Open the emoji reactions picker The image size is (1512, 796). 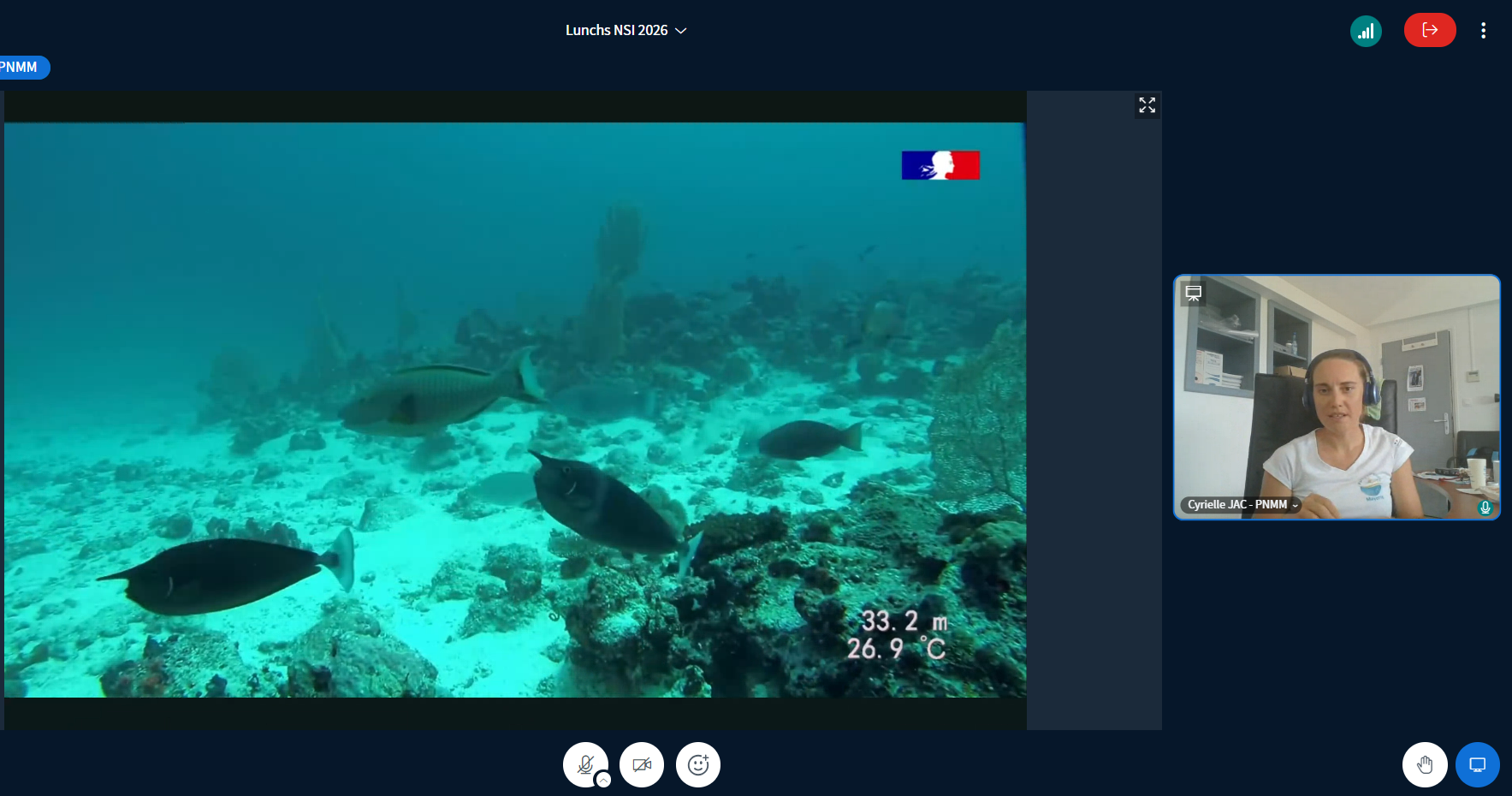click(x=698, y=764)
